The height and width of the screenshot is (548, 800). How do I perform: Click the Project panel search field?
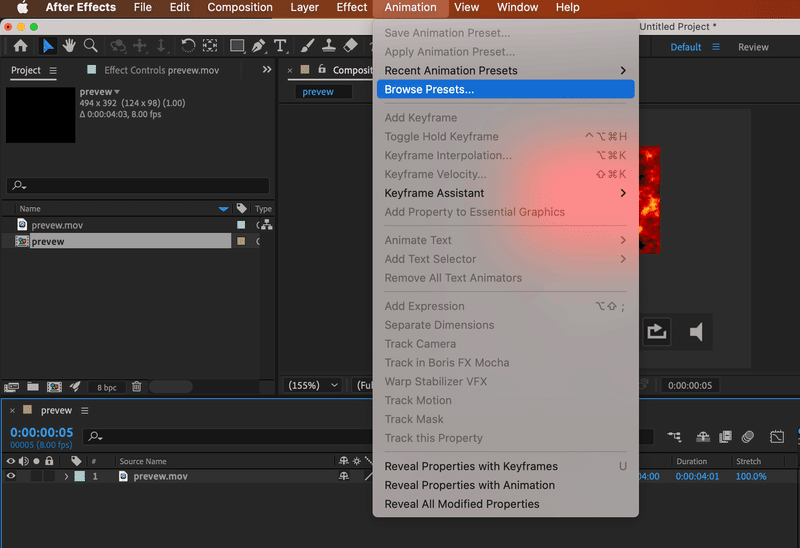pos(138,185)
